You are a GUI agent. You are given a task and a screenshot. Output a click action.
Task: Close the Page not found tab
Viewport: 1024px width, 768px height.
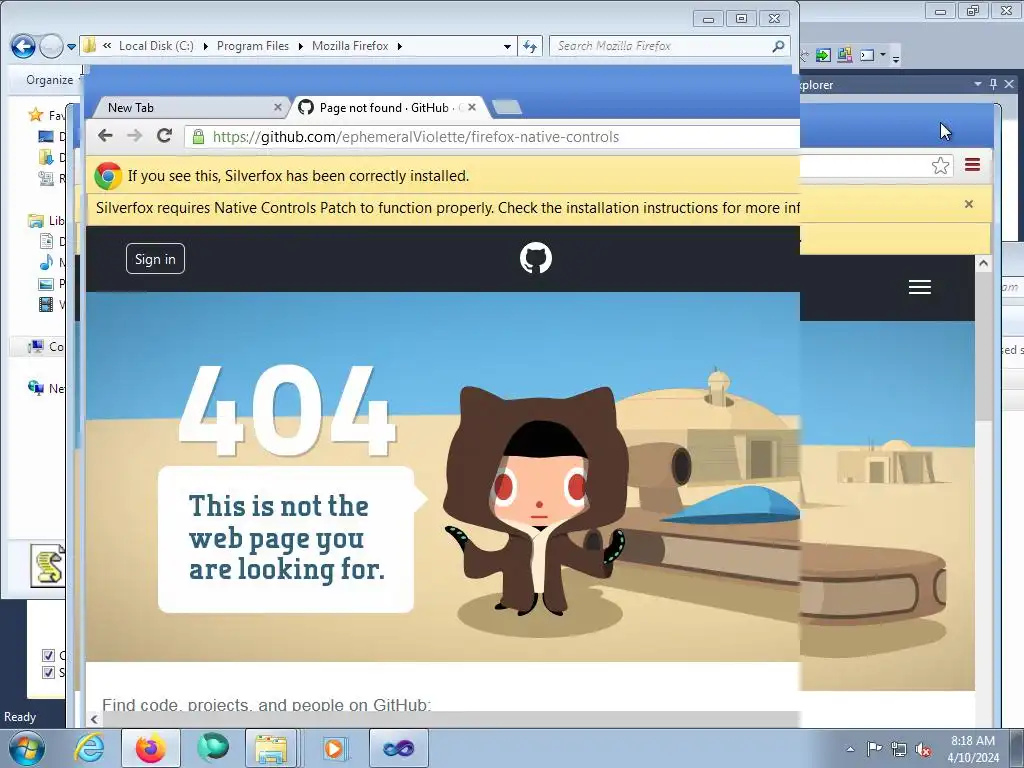point(472,107)
